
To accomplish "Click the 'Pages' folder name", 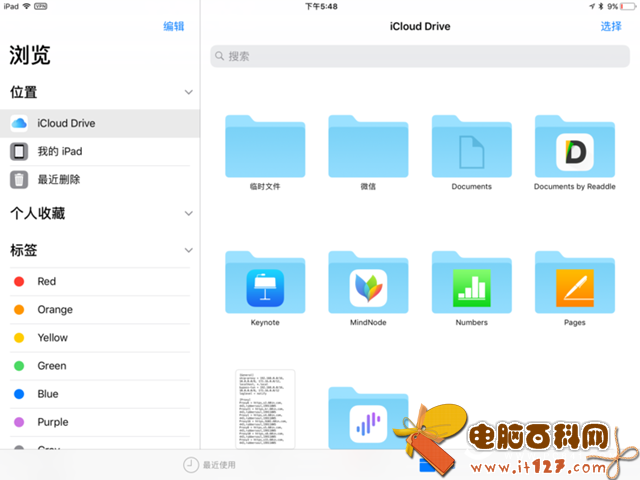I will click(x=575, y=322).
